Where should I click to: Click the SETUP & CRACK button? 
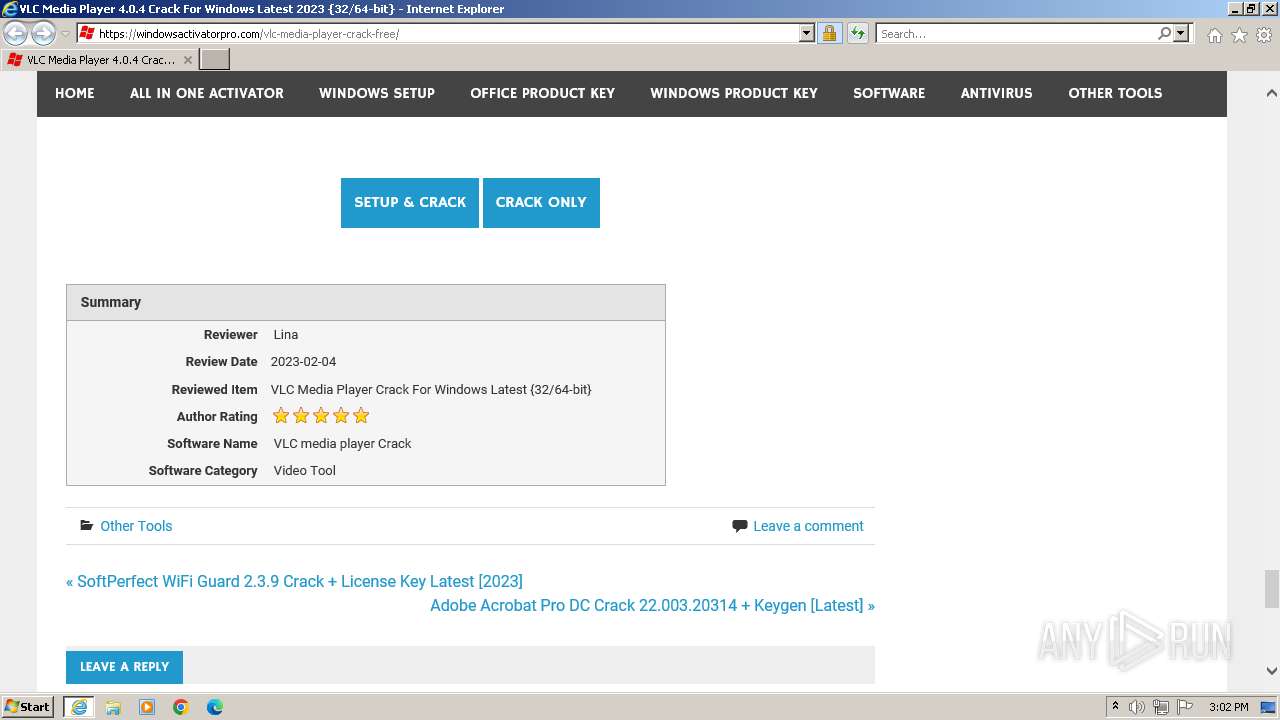point(410,203)
